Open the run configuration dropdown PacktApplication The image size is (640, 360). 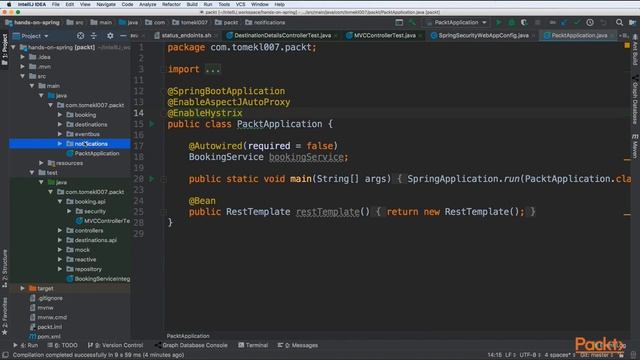click(456, 22)
